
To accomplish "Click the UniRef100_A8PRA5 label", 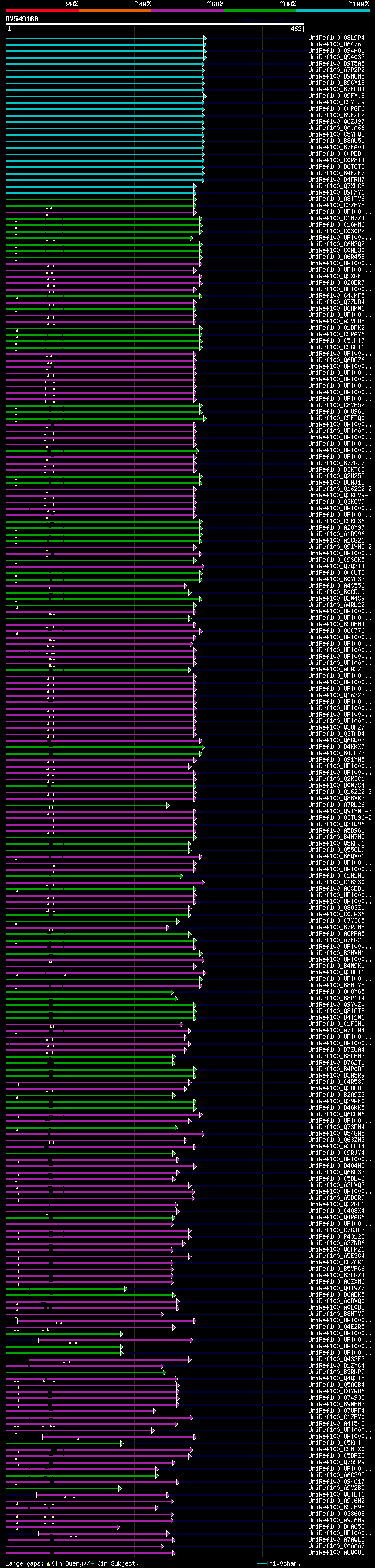I will pyautogui.click(x=337, y=934).
